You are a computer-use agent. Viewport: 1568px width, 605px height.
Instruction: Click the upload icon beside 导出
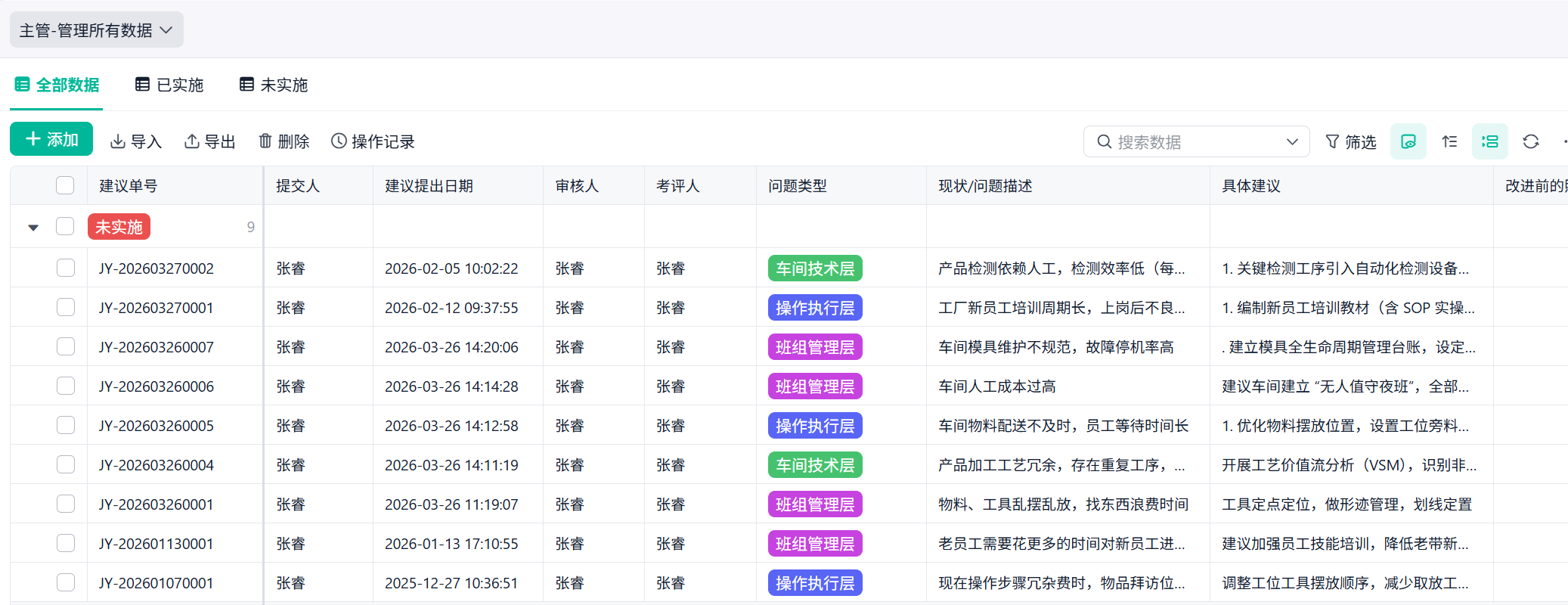coord(192,141)
